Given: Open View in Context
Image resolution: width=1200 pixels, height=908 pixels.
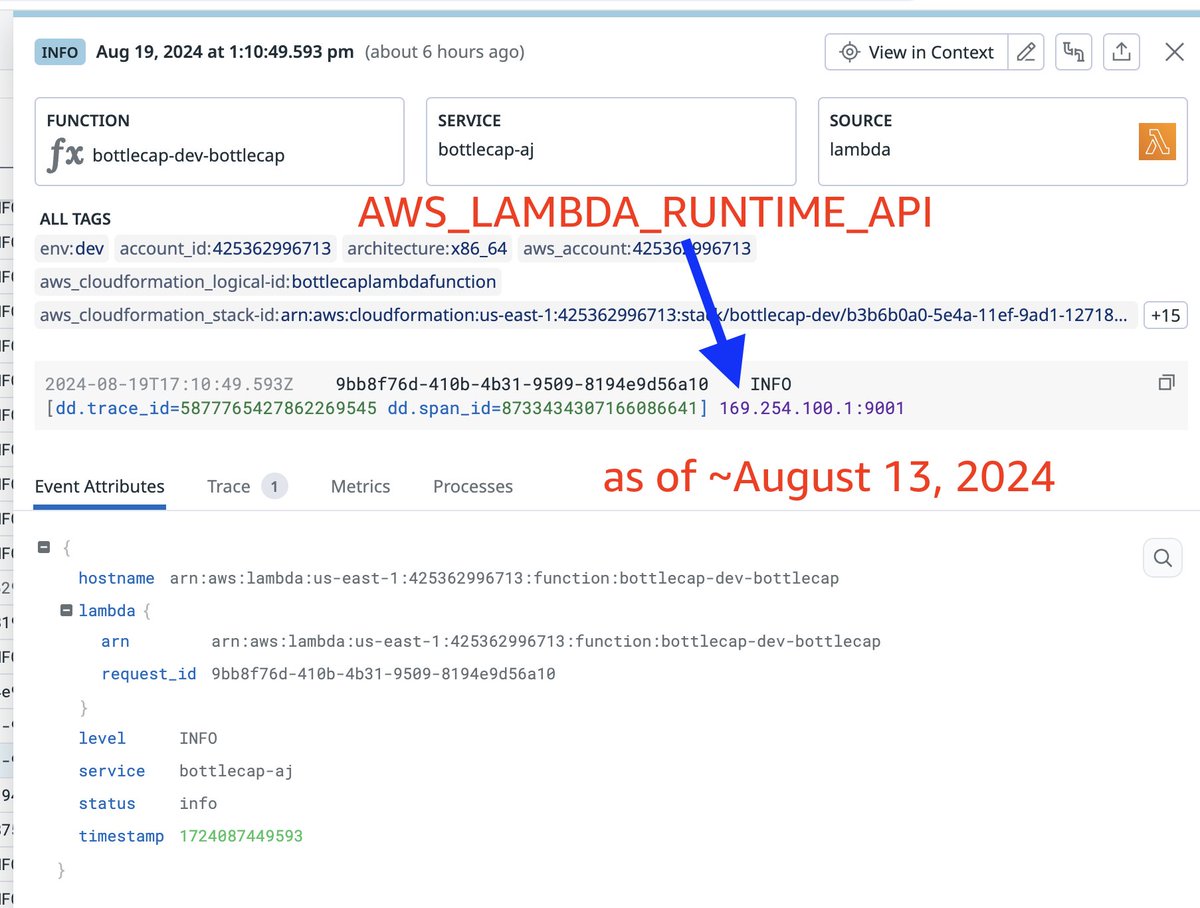Looking at the screenshot, I should point(916,52).
